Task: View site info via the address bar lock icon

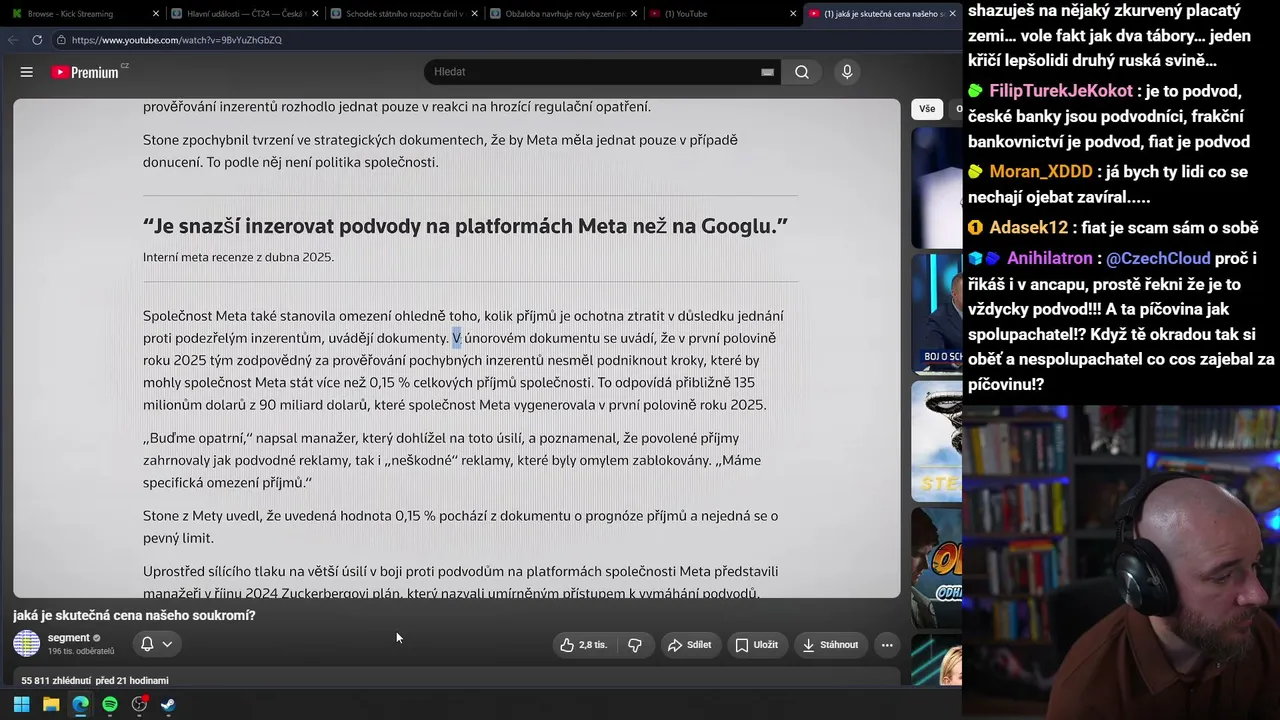Action: (61, 40)
